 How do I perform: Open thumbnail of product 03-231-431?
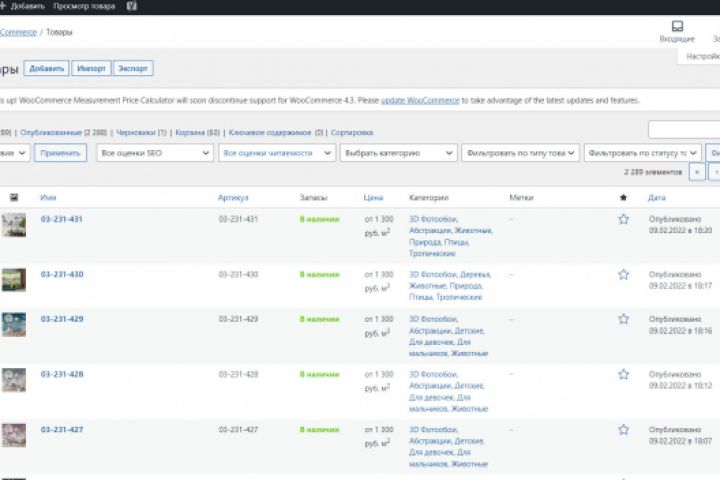click(x=13, y=226)
